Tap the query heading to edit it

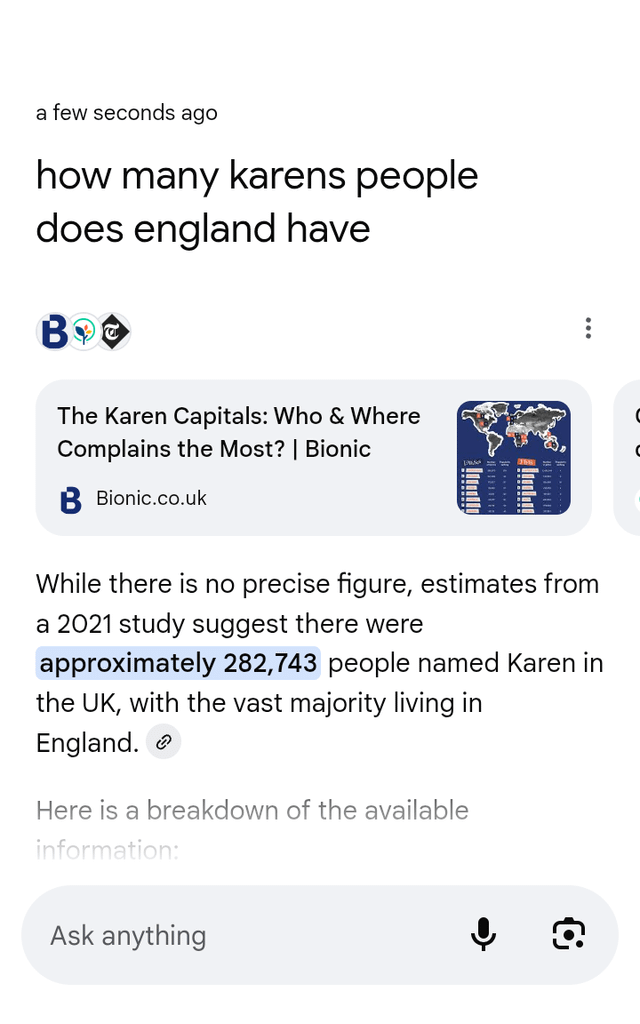tap(257, 201)
